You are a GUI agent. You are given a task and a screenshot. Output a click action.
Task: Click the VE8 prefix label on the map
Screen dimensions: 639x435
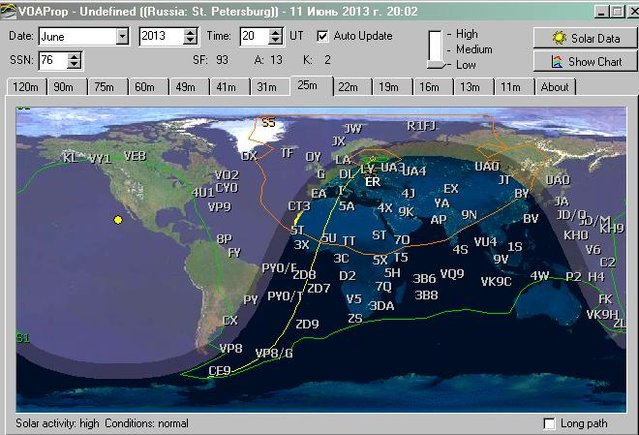click(x=135, y=156)
